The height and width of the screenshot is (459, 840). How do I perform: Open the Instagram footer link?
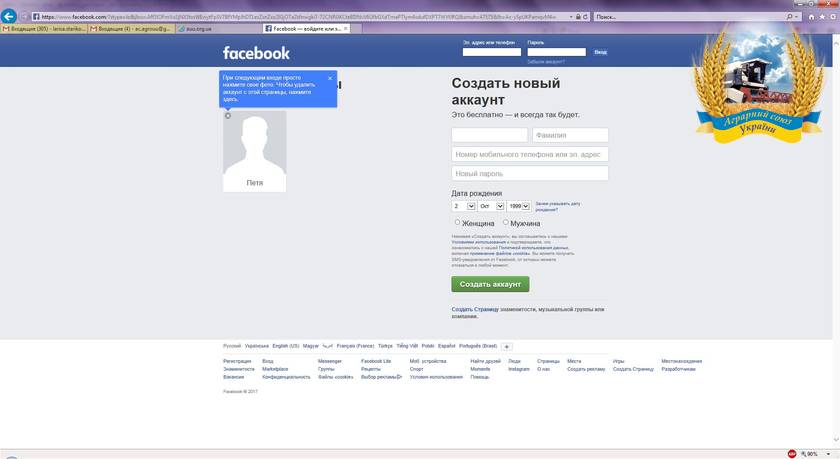click(x=519, y=369)
